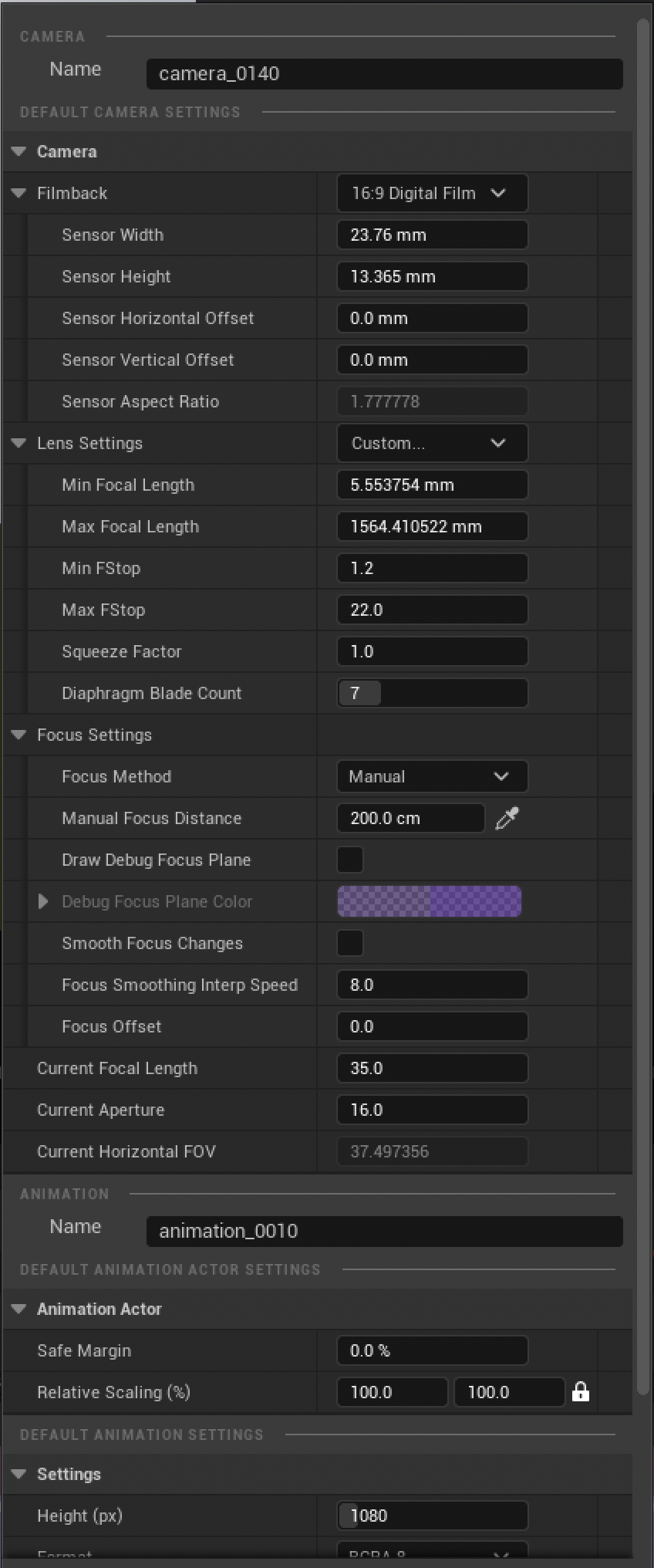
Task: Toggle the Relative Scaling lock icon
Action: pos(581,1392)
